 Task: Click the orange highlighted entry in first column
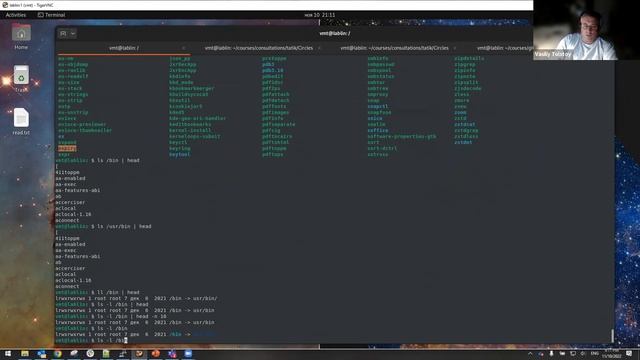tap(67, 149)
